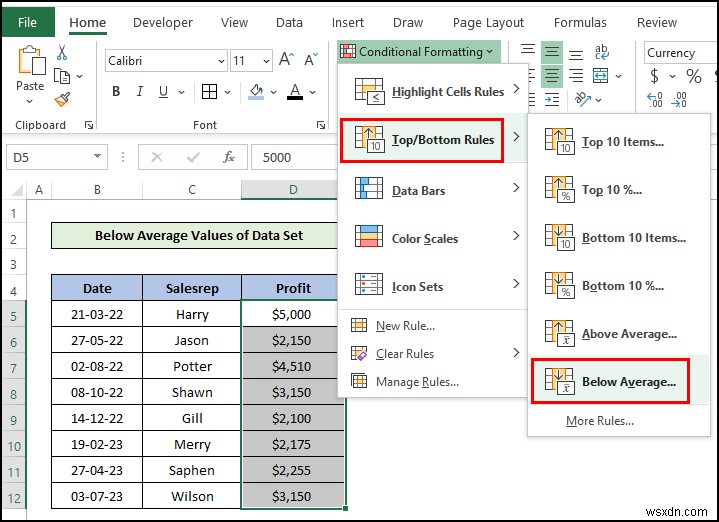Apply the Borders grid icon
719x522 pixels.
pos(210,92)
